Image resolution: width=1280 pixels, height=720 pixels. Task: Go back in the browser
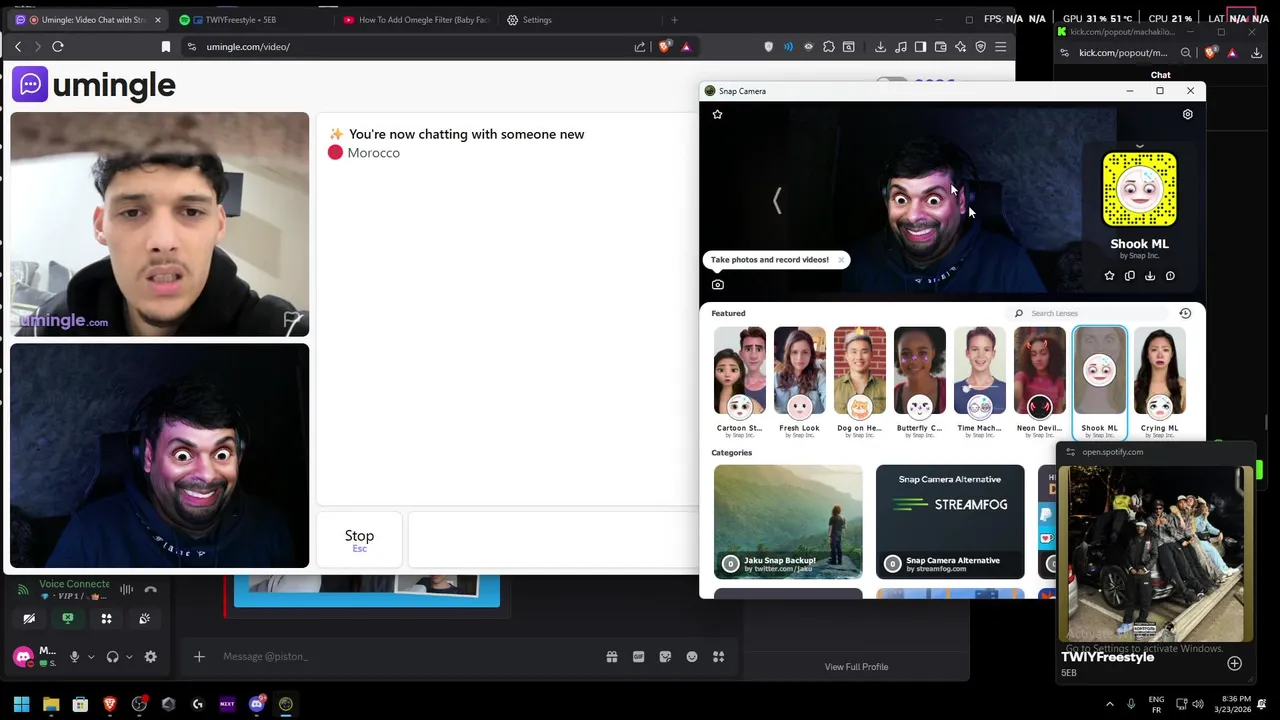point(18,47)
